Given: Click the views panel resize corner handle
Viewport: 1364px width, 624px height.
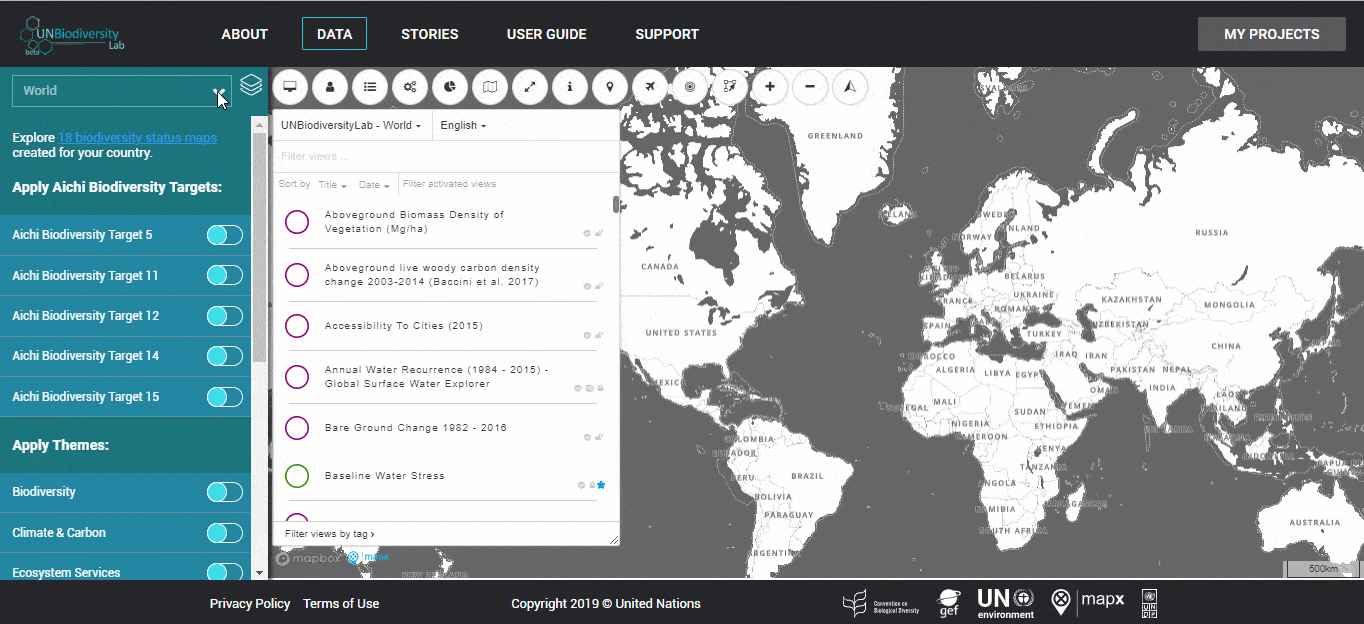Looking at the screenshot, I should coord(614,540).
